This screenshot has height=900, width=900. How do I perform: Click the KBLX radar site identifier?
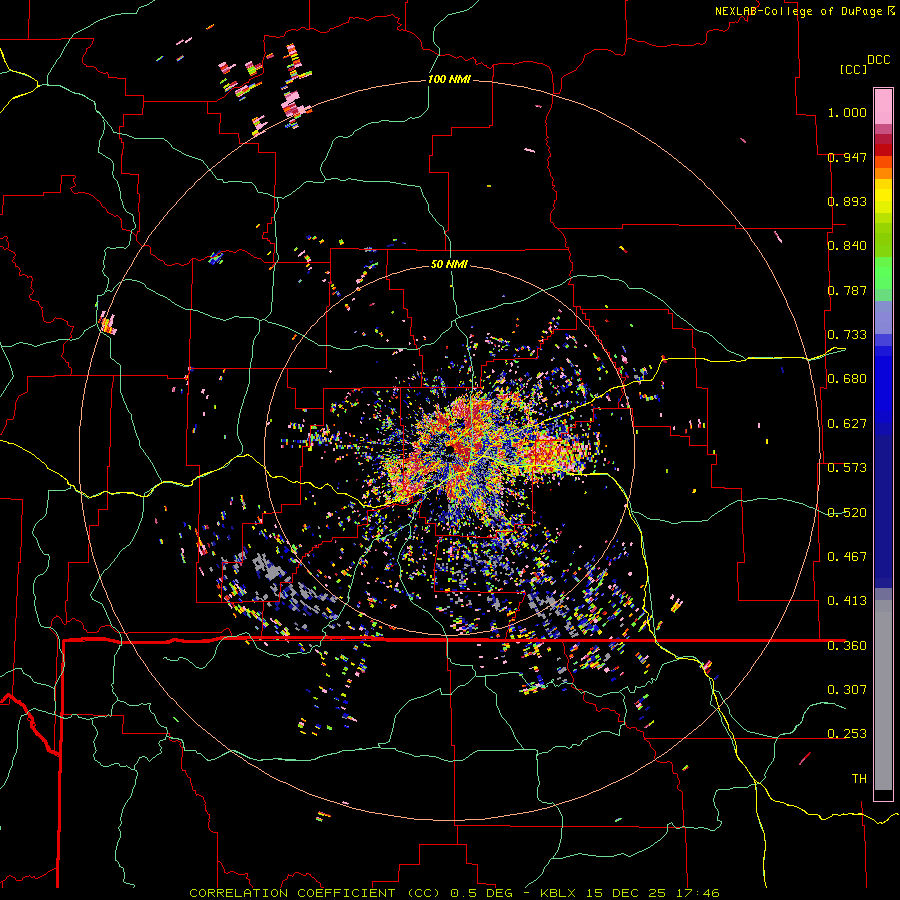560,893
